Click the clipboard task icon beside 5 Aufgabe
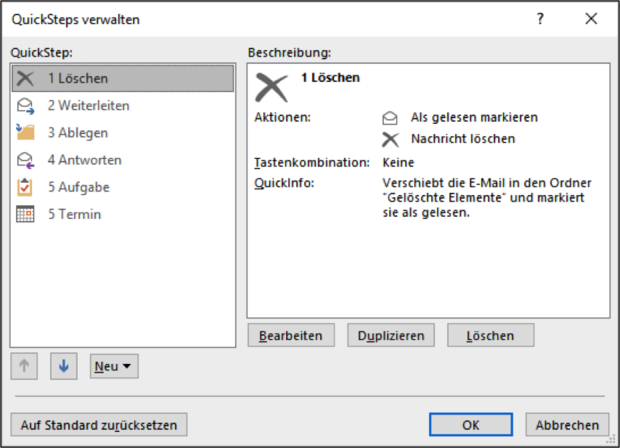620x448 pixels. point(25,187)
